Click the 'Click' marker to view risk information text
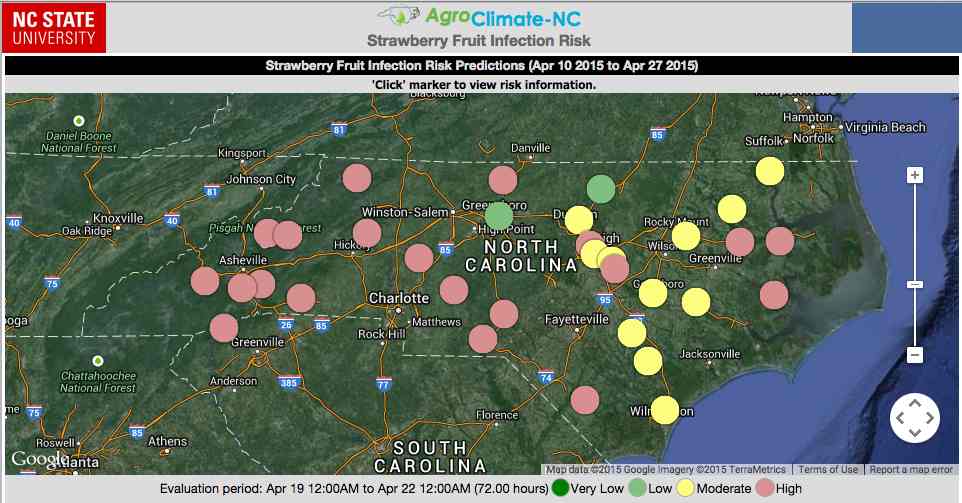Screen dimensions: 962x503 pyautogui.click(x=483, y=85)
